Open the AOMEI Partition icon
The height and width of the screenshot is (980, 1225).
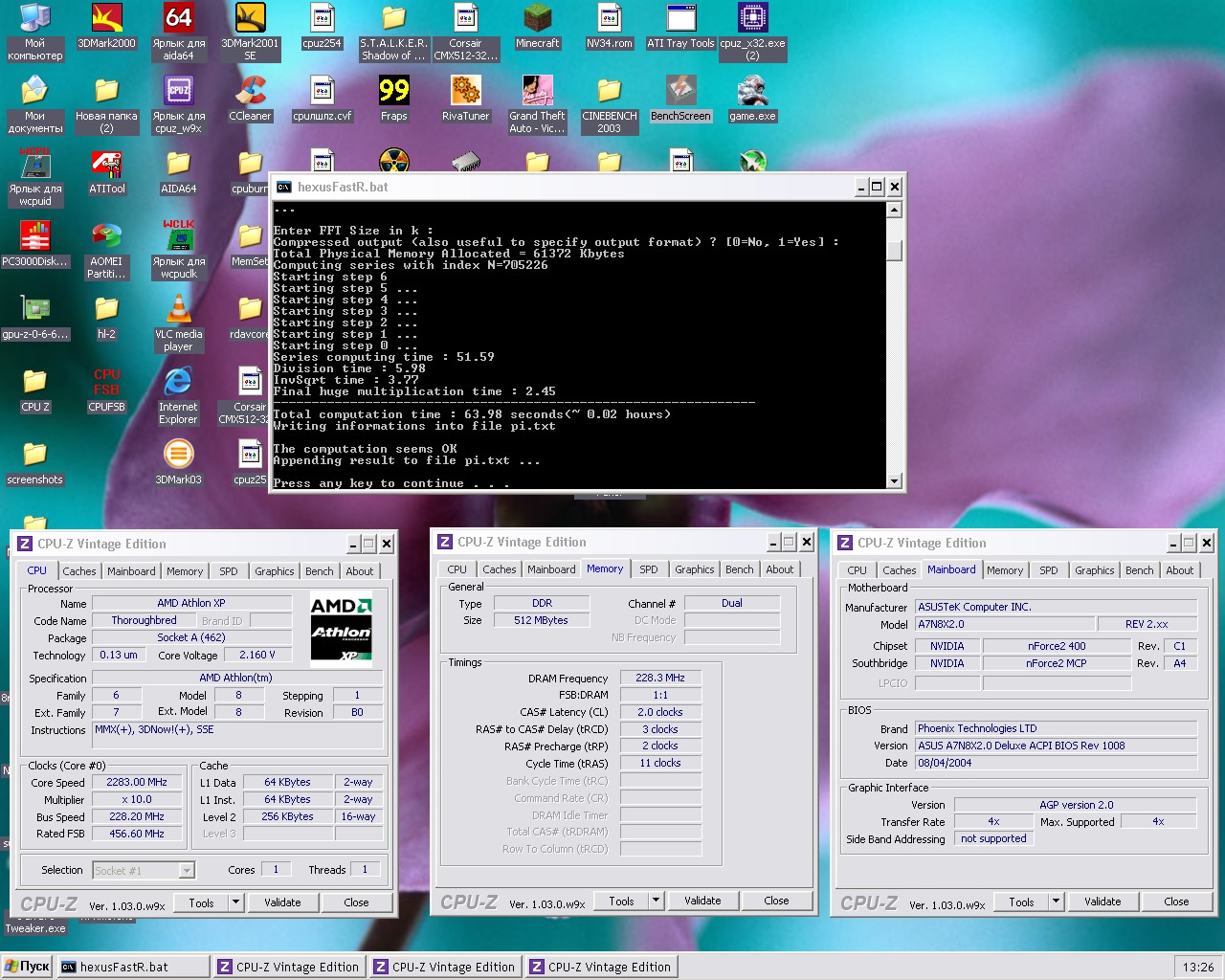(x=106, y=250)
